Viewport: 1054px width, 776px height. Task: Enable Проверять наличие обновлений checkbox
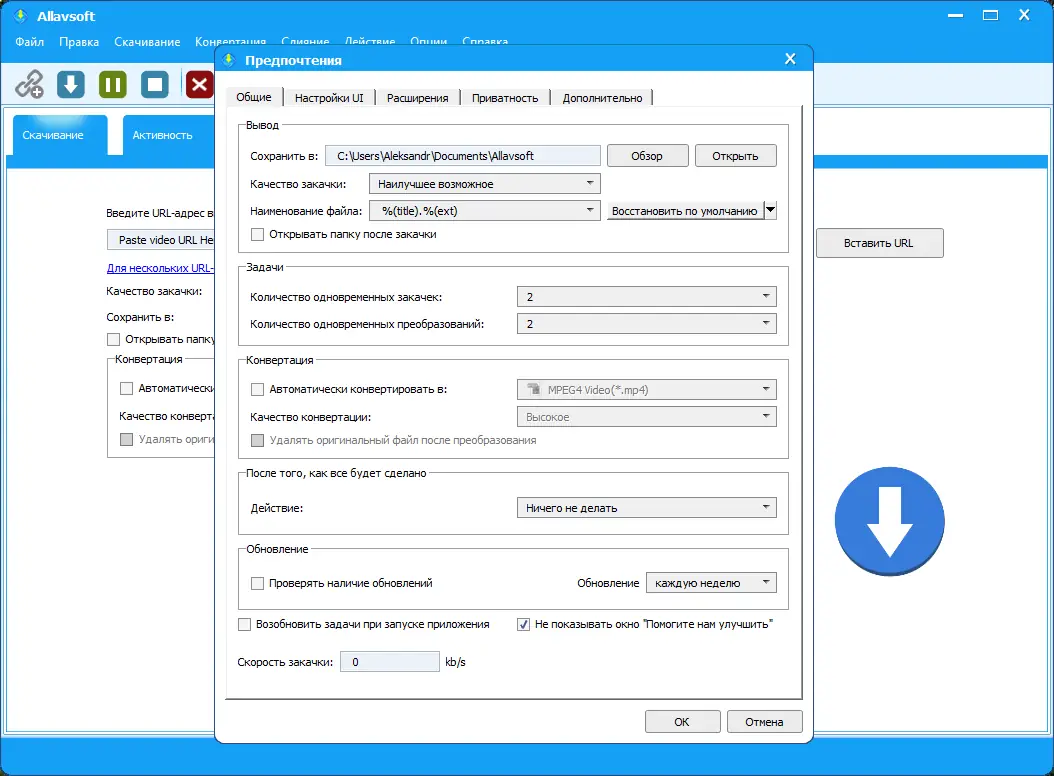click(x=257, y=583)
